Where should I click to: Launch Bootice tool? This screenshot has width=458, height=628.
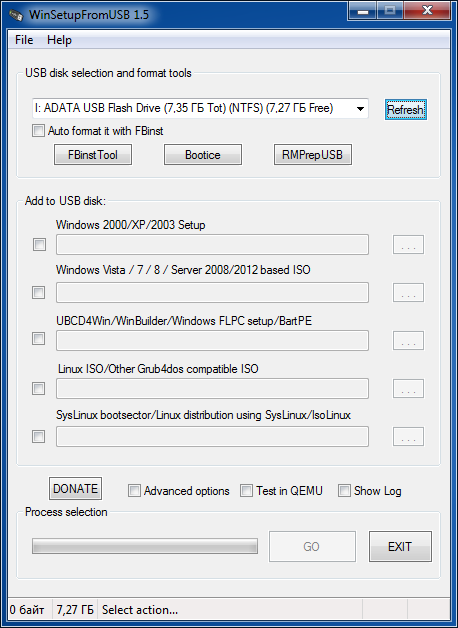tap(203, 155)
